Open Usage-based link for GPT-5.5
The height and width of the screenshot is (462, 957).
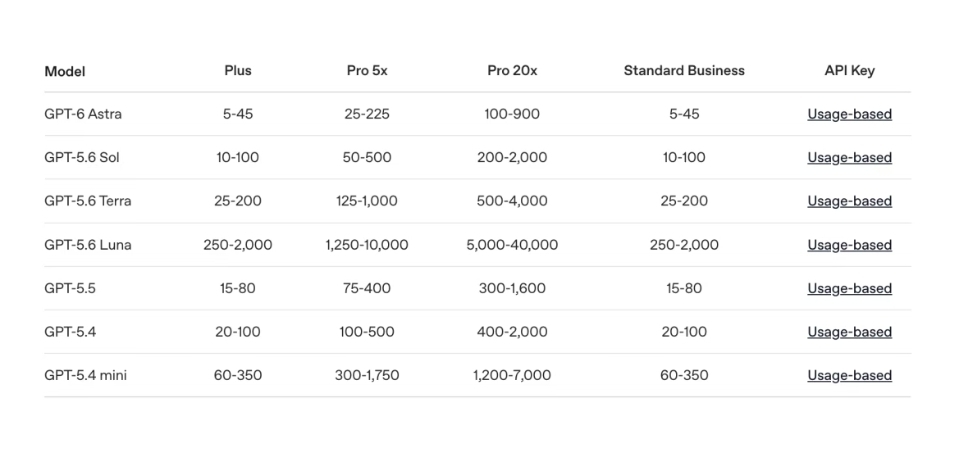pos(850,288)
